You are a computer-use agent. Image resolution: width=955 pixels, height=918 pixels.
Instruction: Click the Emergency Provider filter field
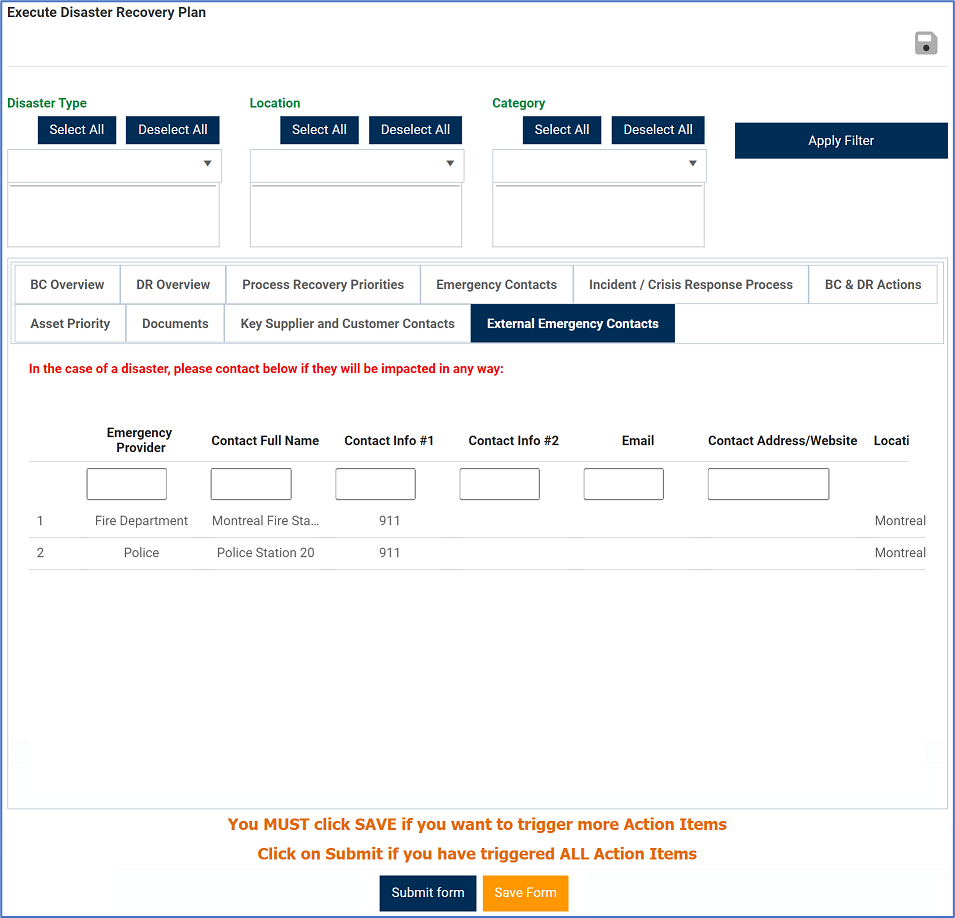tap(127, 484)
